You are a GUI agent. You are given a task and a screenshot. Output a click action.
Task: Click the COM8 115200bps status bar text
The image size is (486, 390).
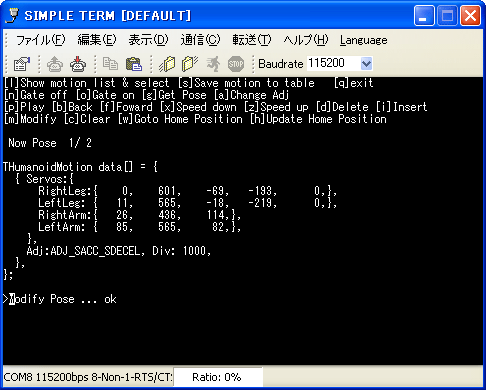(88, 377)
